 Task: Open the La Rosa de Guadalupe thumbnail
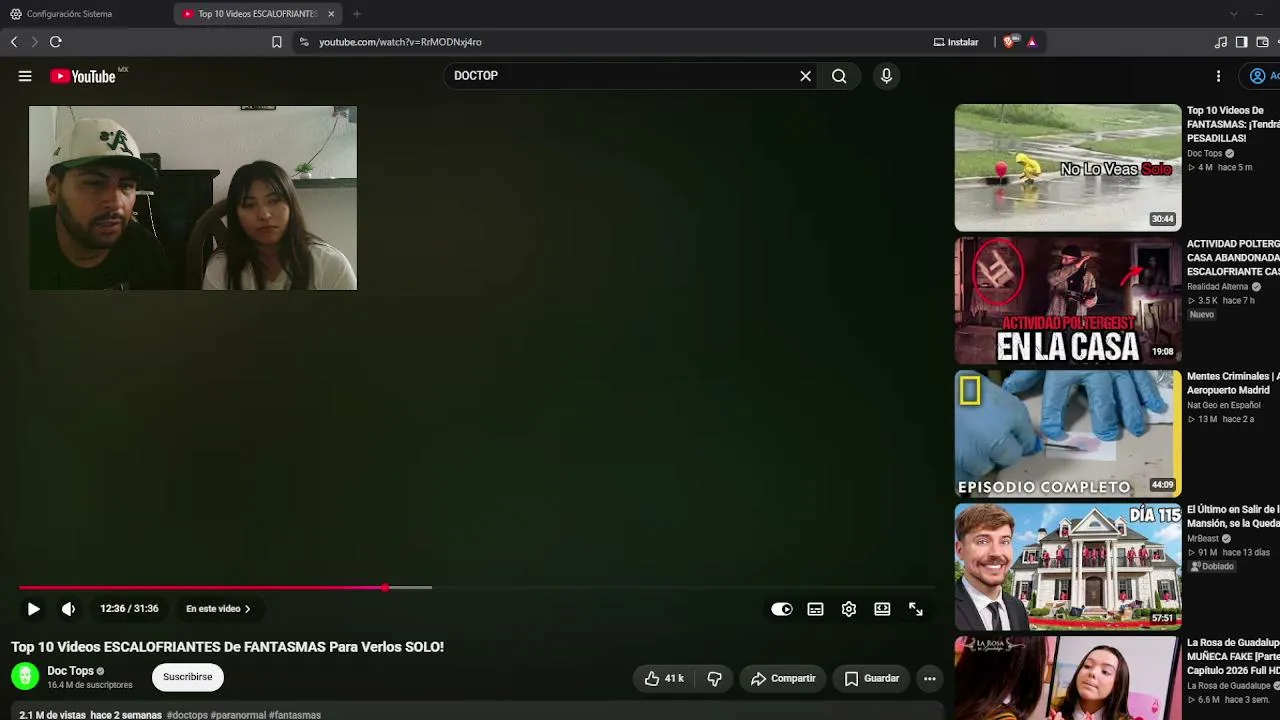pyautogui.click(x=1068, y=678)
